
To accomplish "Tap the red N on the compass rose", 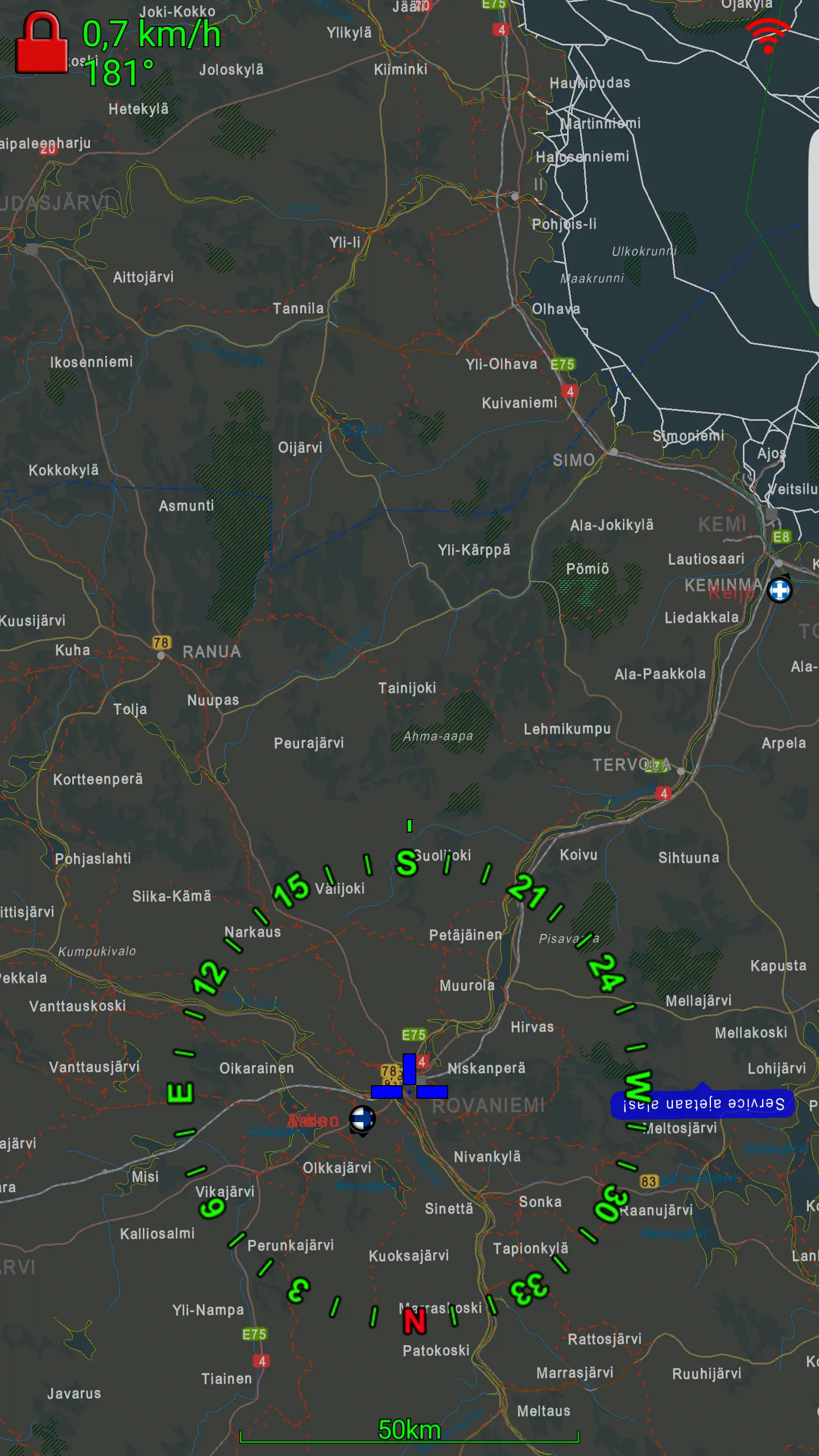I will point(415,1321).
